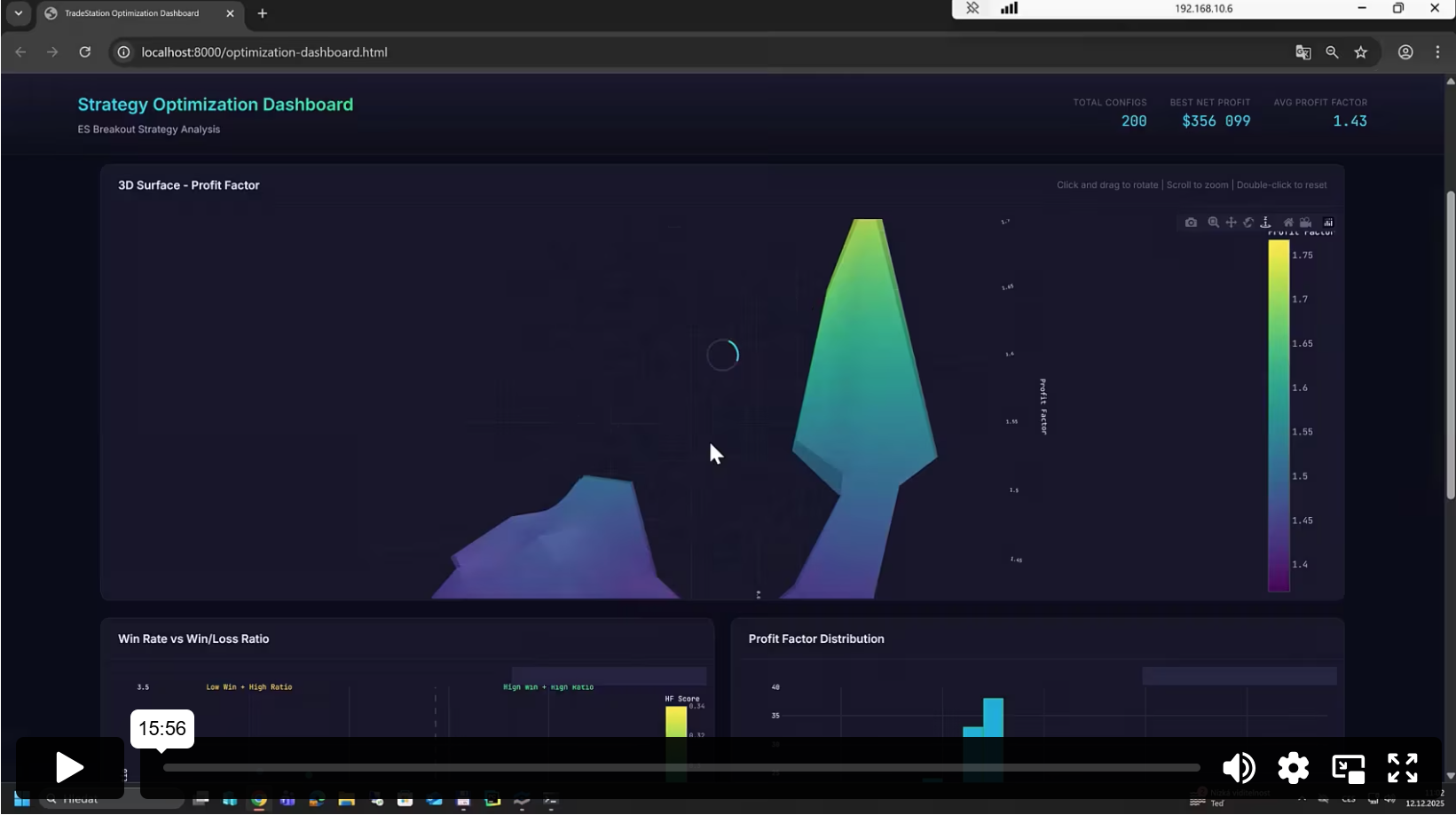Viewport: 1456px width, 815px height.
Task: Click the ES Breakout Strategy Analysis subtitle
Action: tap(149, 129)
